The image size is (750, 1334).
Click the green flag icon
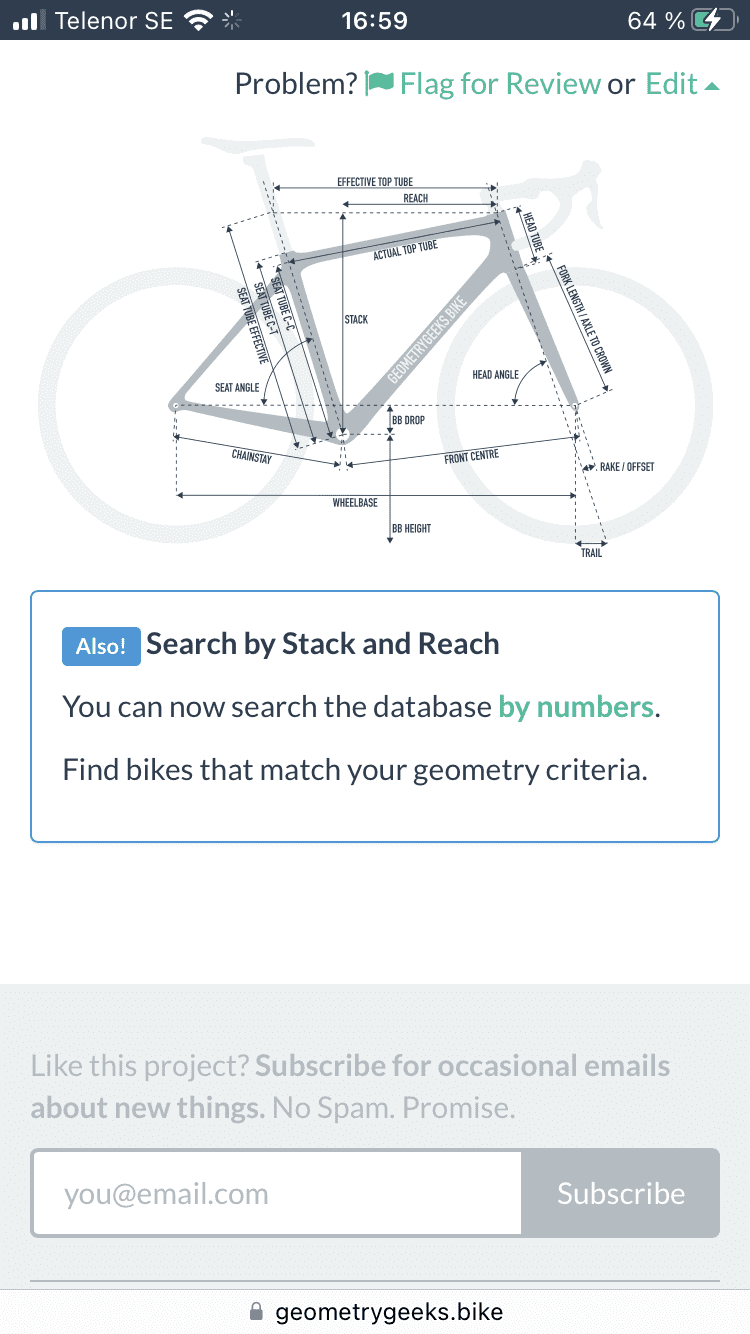click(379, 84)
